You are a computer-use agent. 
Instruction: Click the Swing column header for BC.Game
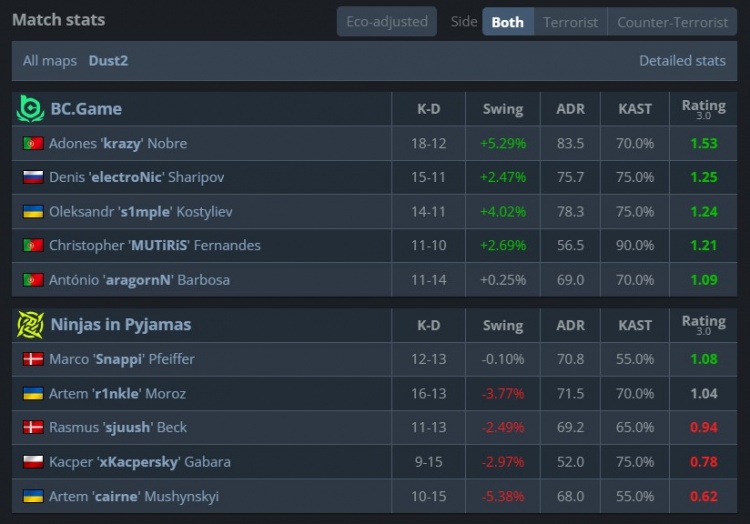(x=502, y=108)
